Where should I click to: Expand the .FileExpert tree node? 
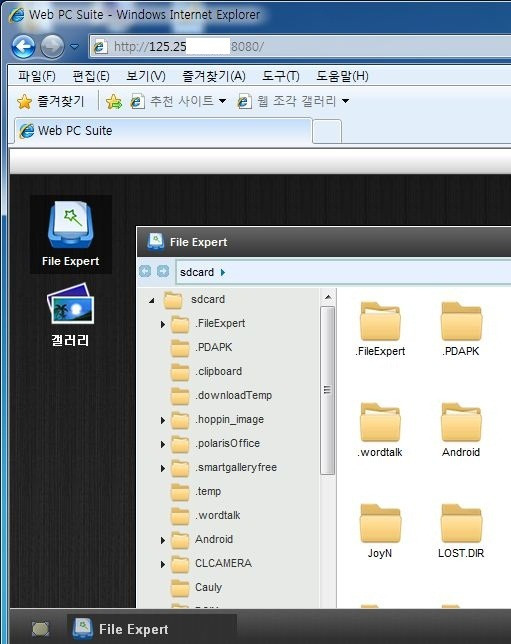tap(163, 324)
